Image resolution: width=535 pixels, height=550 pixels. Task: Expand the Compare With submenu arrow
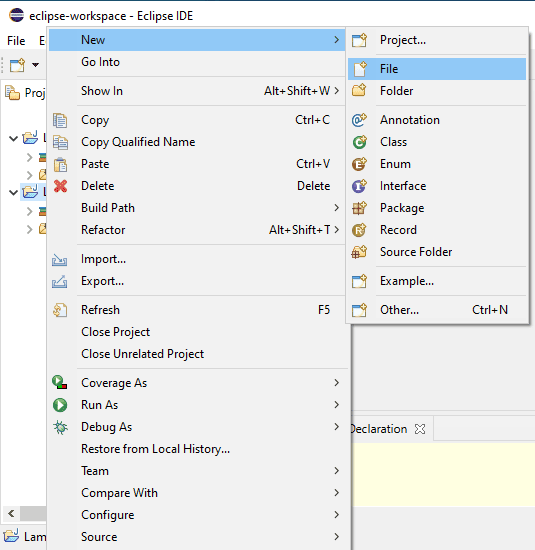click(x=336, y=493)
